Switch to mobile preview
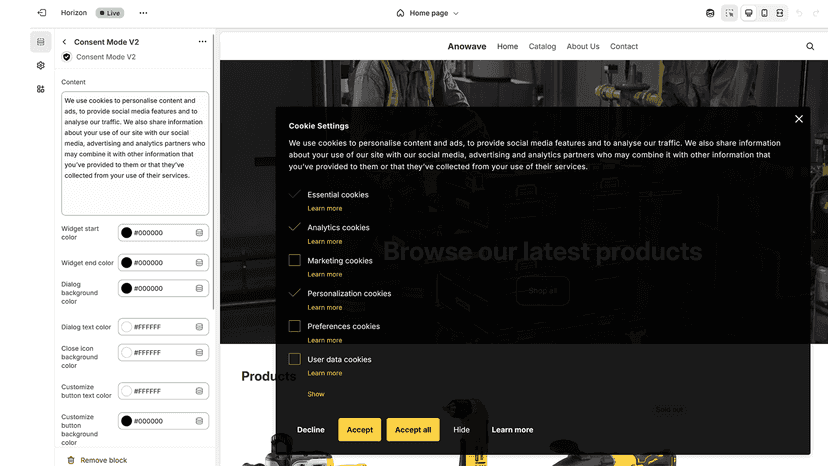Screen dimensions: 828x466 coord(764,13)
